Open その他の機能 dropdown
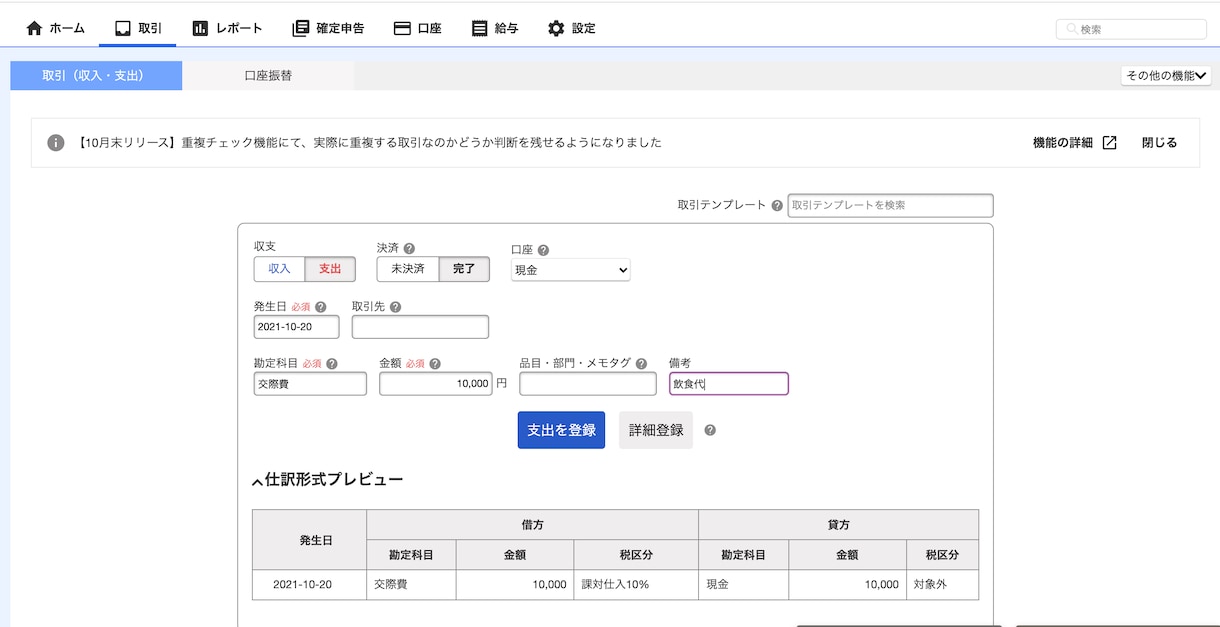This screenshot has width=1220, height=627. tap(1166, 75)
